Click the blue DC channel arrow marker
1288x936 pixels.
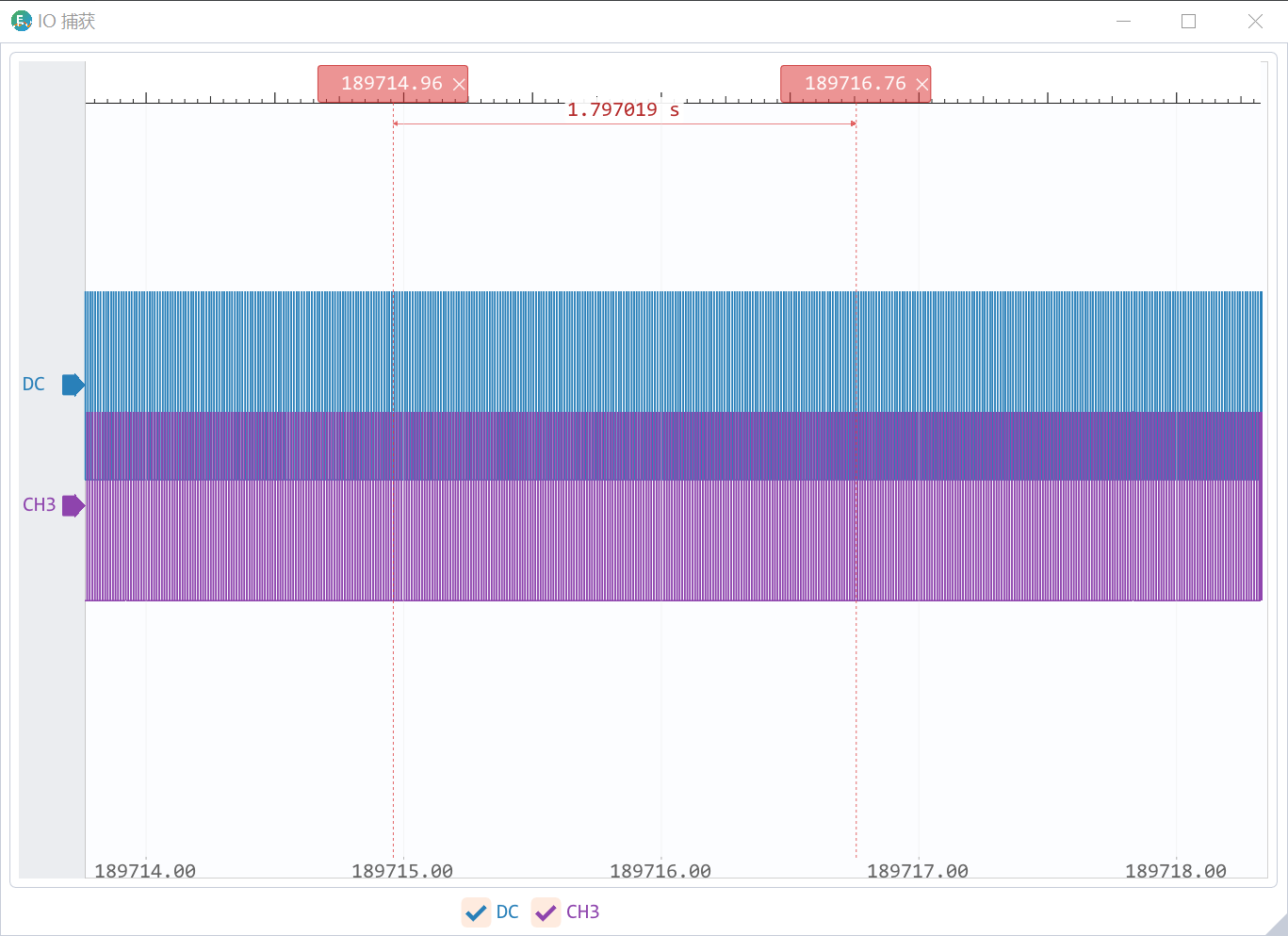point(73,385)
